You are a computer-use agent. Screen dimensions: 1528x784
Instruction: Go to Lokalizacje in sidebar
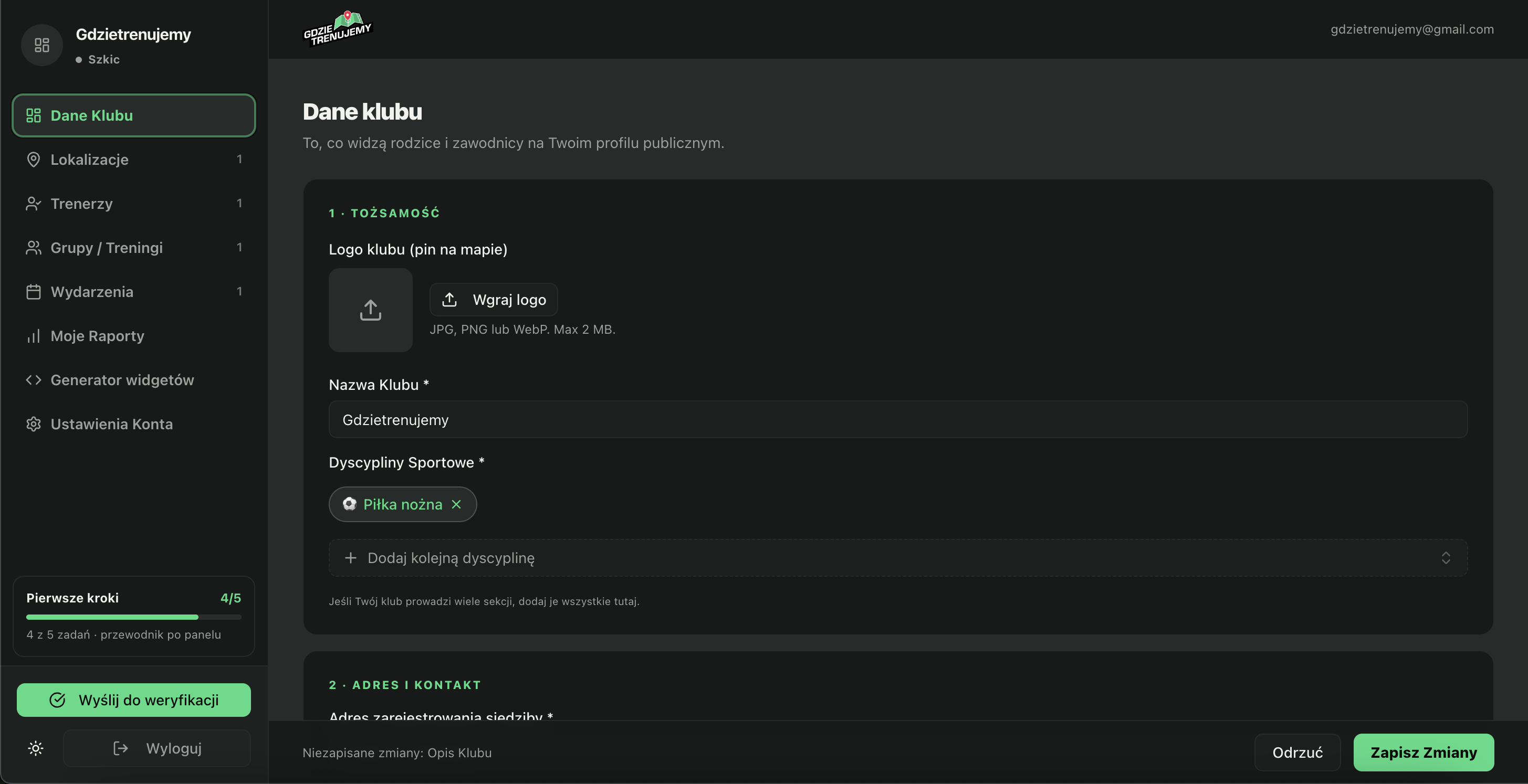click(x=134, y=160)
